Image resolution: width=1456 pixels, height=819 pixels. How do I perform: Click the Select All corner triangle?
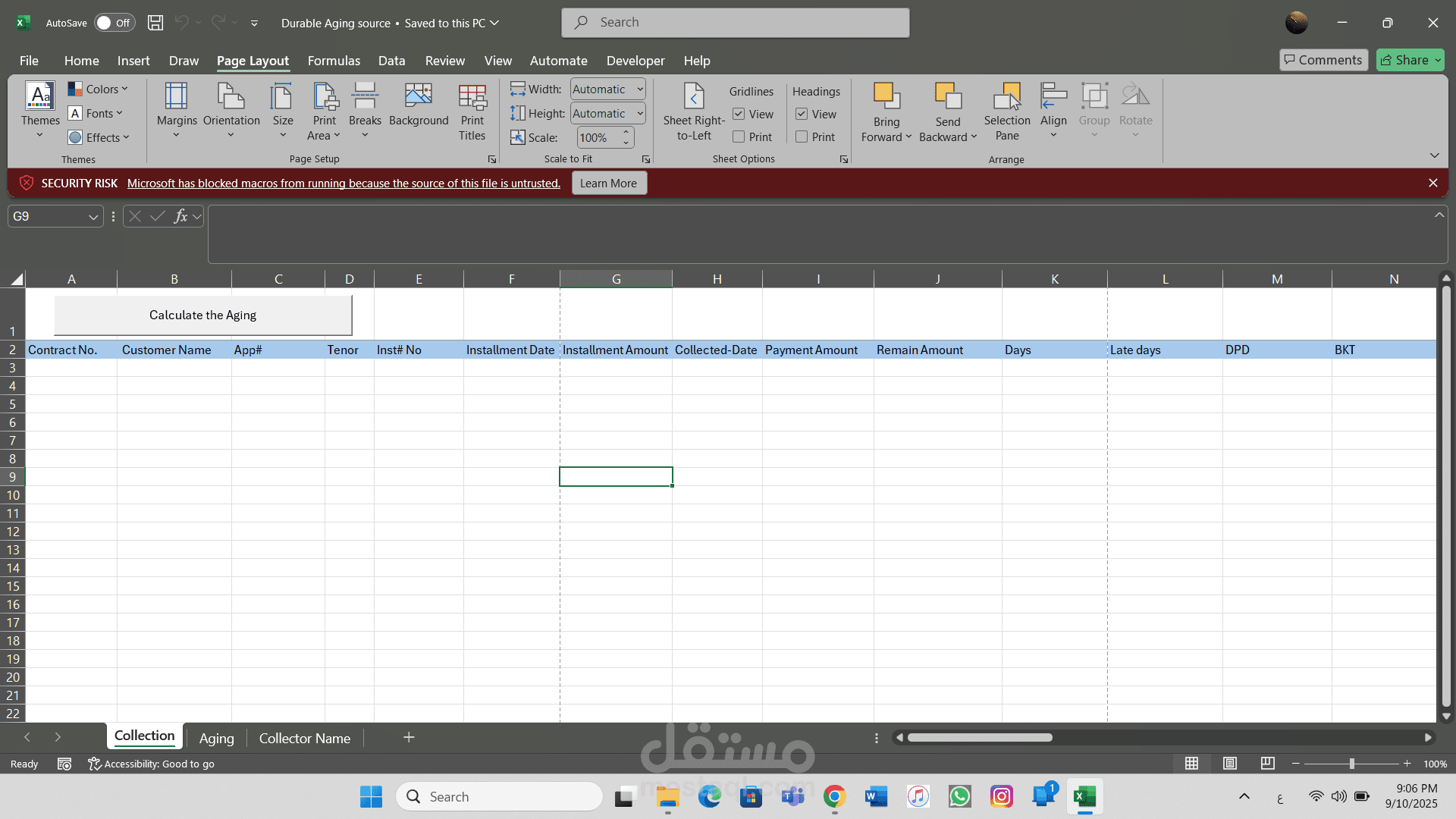pyautogui.click(x=16, y=279)
